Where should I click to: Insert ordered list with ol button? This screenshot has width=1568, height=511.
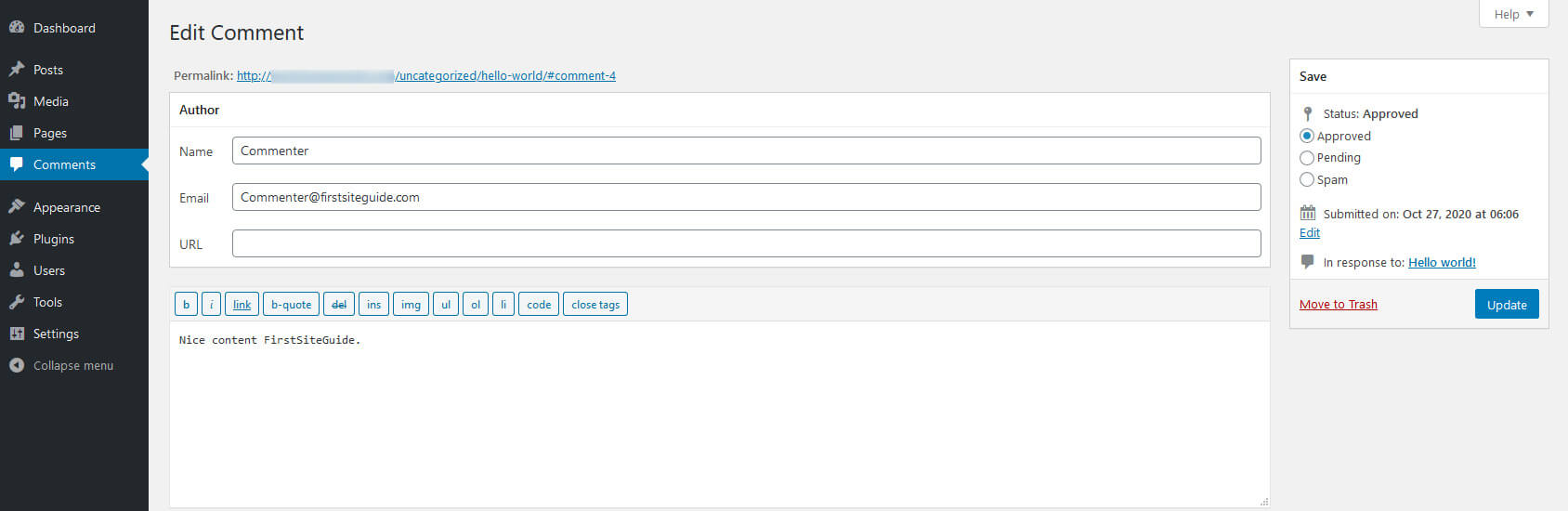coord(476,304)
